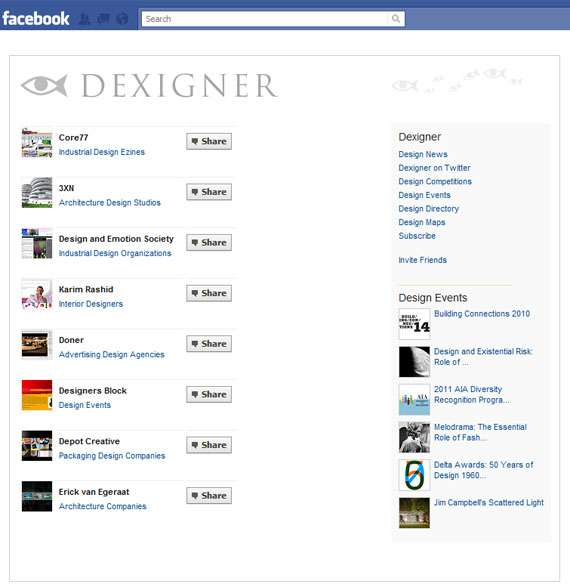Click the Invite Friends link

coord(423,260)
